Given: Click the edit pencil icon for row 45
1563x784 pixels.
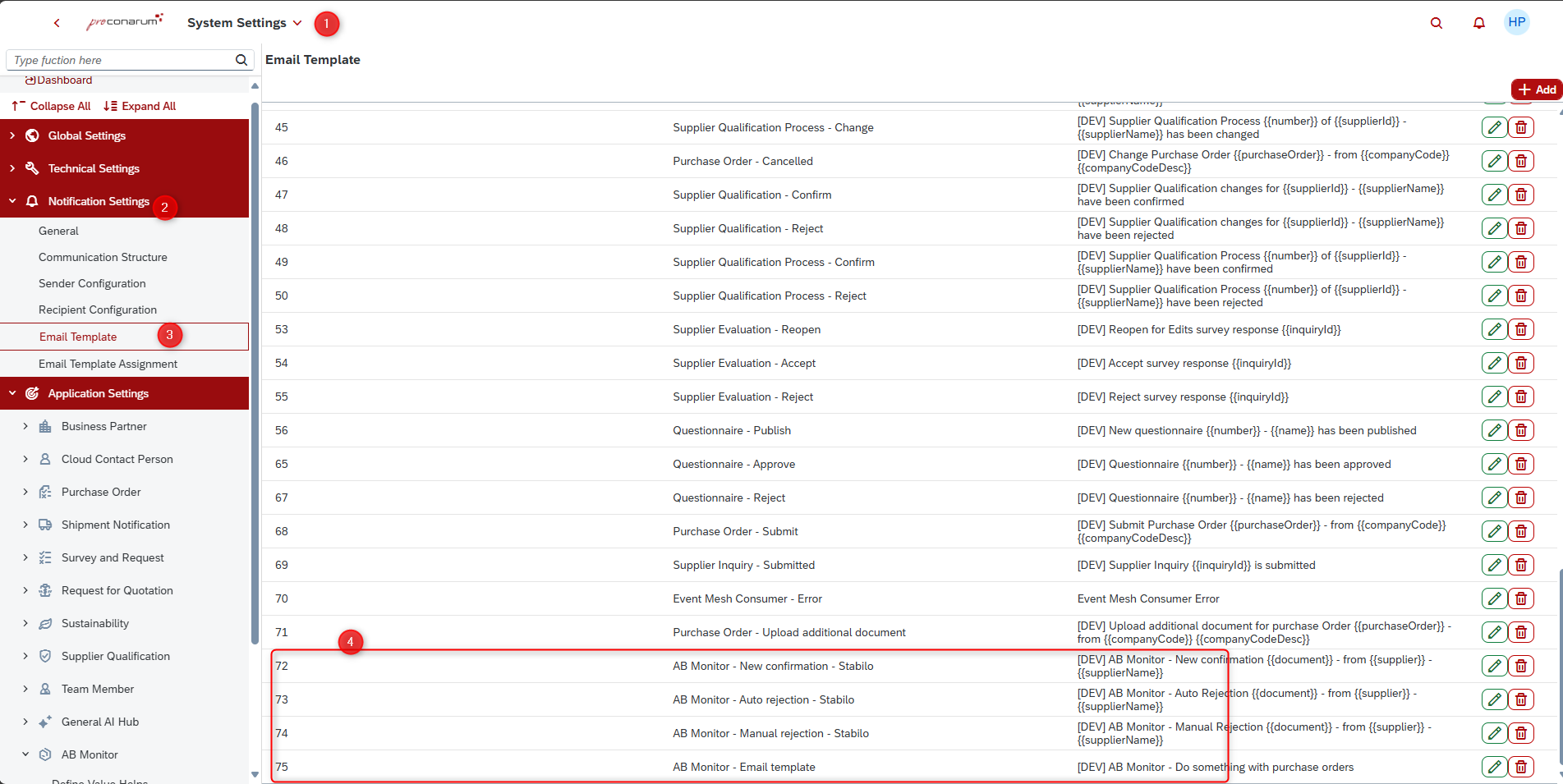Looking at the screenshot, I should tap(1494, 127).
